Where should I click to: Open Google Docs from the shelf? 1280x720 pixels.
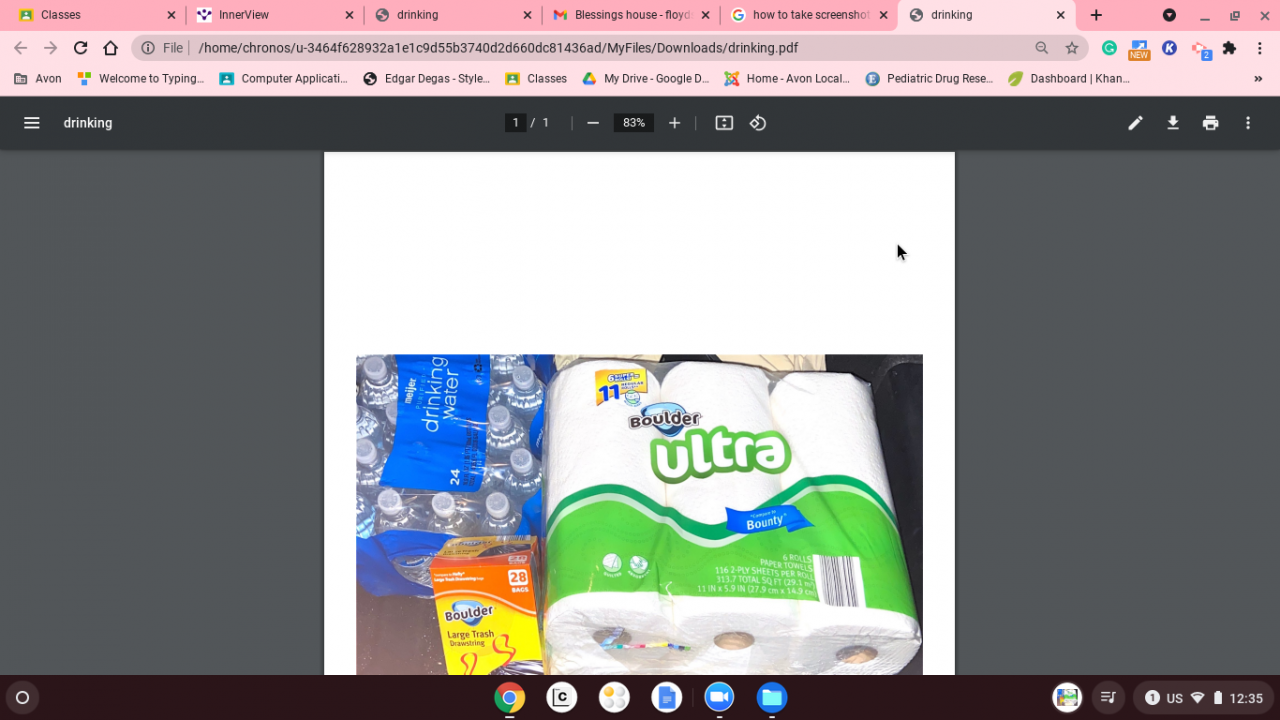click(x=667, y=697)
